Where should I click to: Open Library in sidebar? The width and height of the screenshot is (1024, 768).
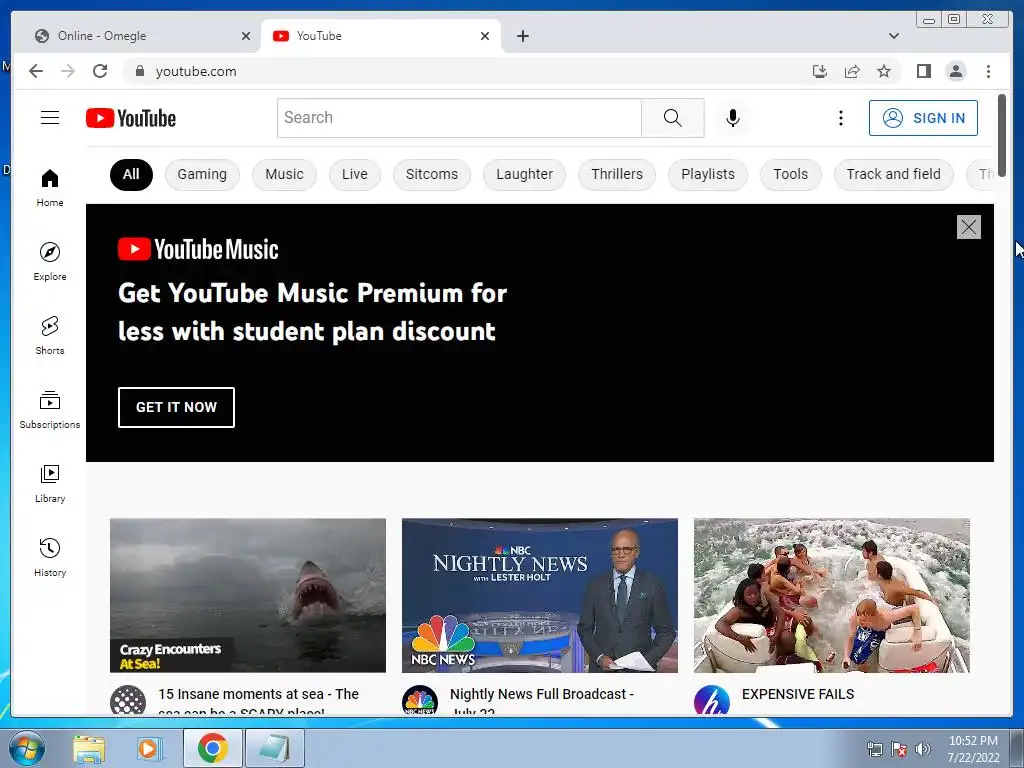(x=50, y=483)
